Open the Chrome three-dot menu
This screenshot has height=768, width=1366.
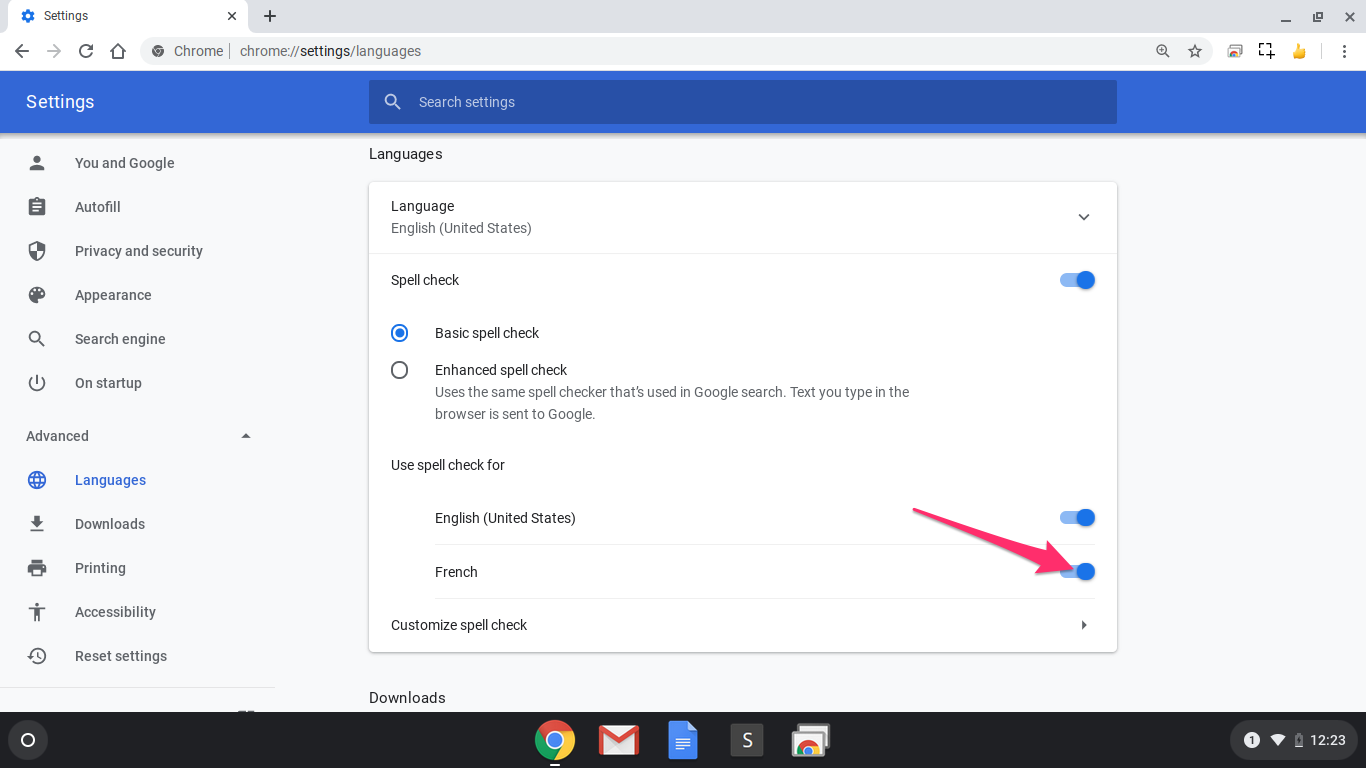click(1344, 51)
